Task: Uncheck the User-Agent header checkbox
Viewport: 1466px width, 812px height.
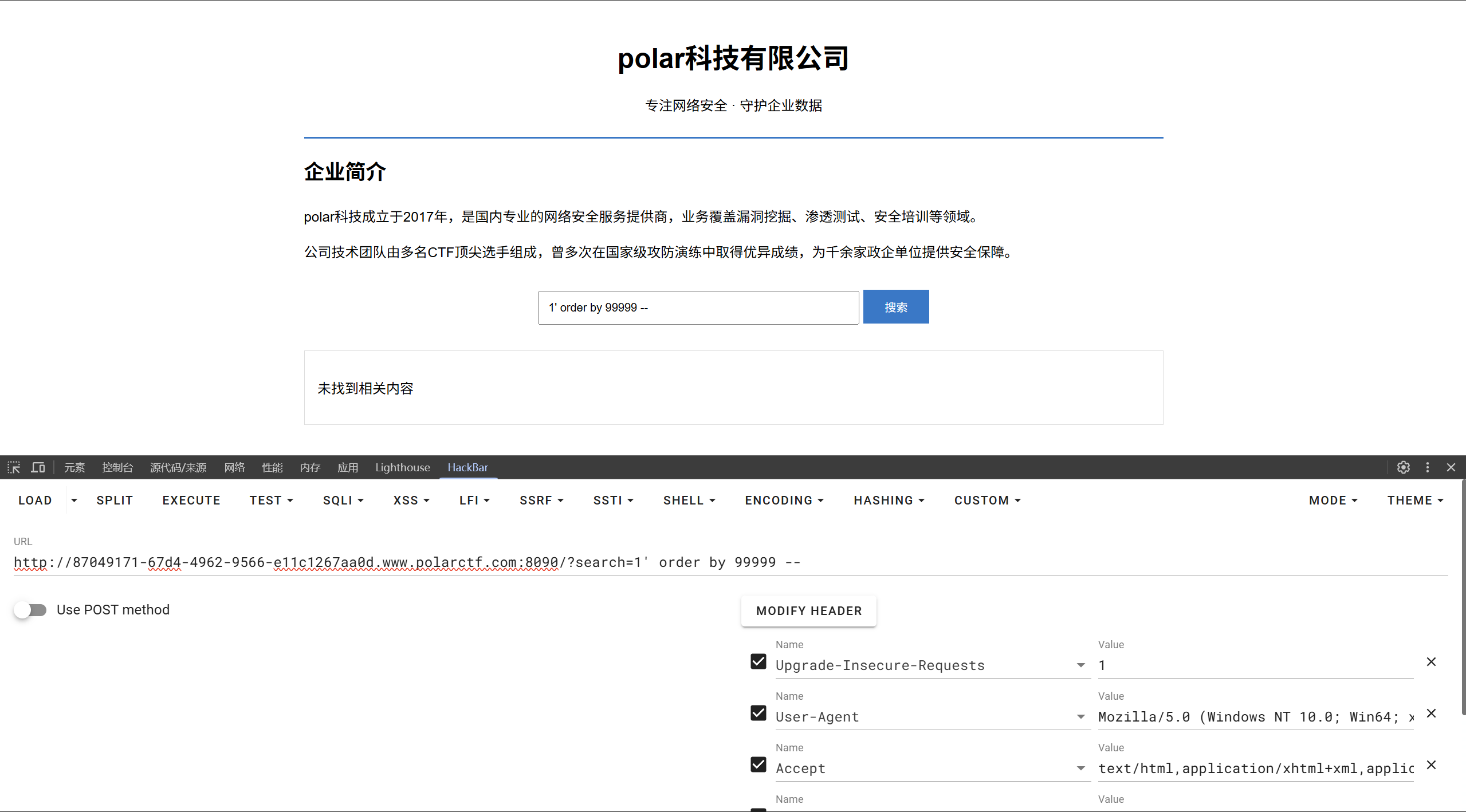Action: pyautogui.click(x=758, y=714)
